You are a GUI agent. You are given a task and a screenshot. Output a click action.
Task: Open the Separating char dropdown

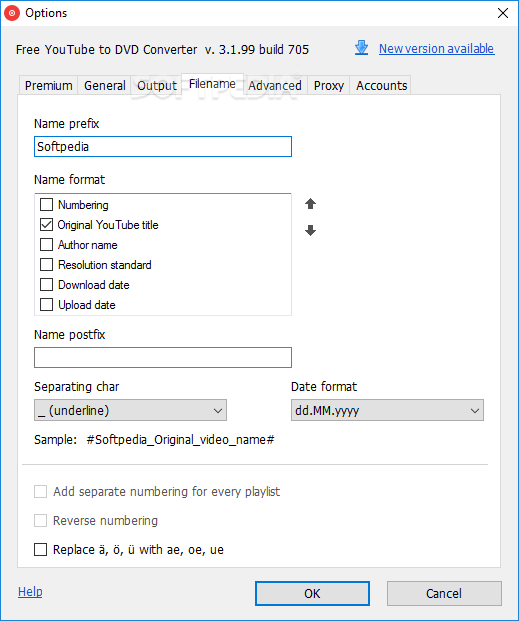click(x=130, y=410)
